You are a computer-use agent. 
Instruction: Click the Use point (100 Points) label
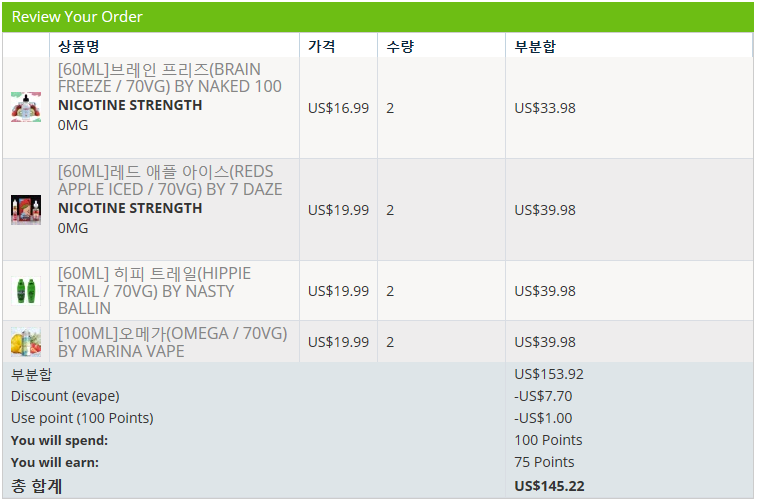pos(82,418)
